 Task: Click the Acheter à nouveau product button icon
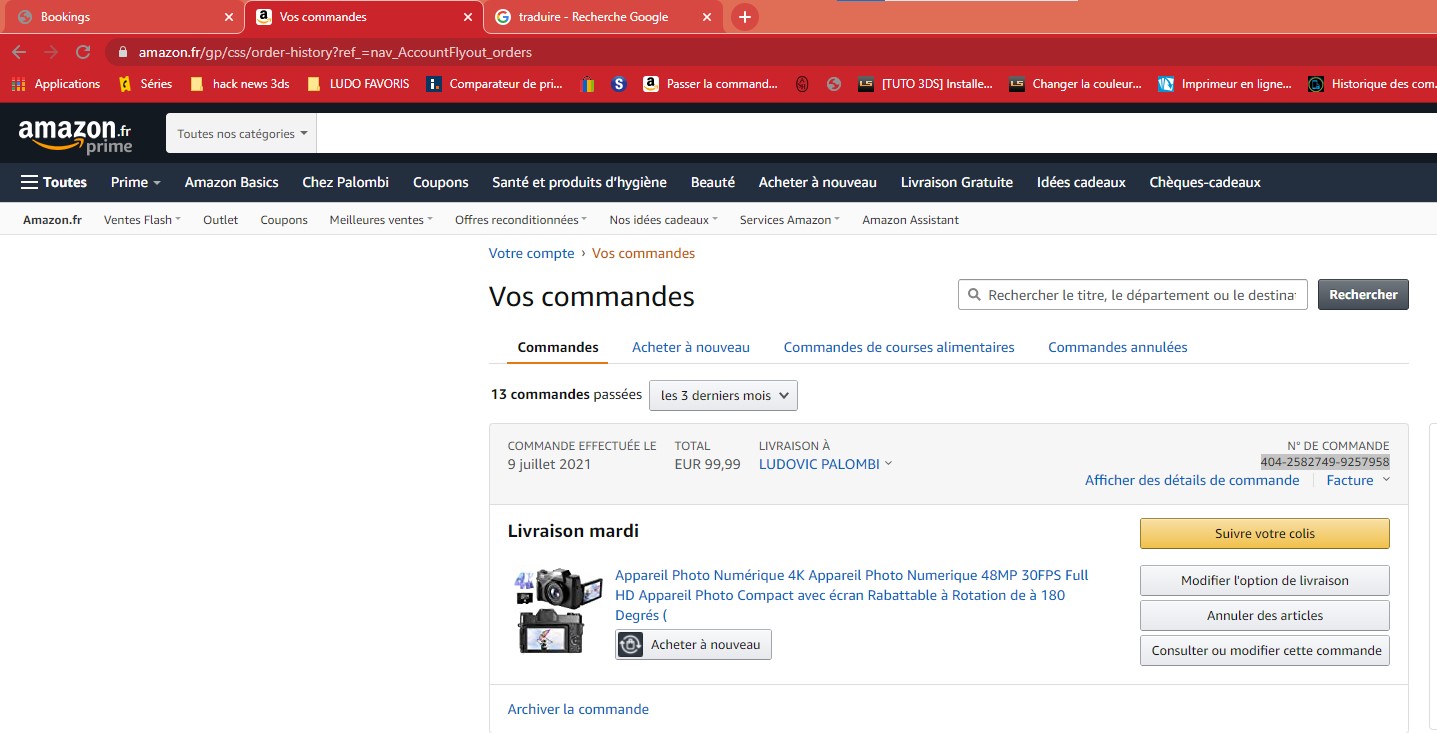pos(631,645)
